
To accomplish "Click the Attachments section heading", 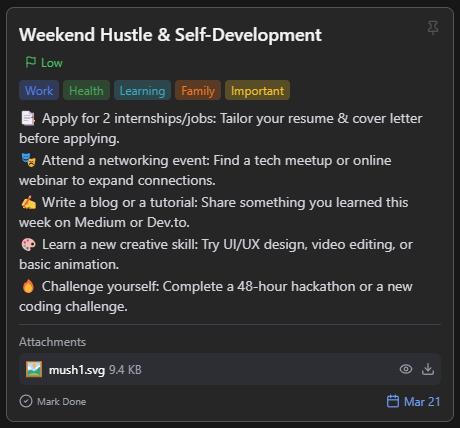I will pyautogui.click(x=52, y=342).
